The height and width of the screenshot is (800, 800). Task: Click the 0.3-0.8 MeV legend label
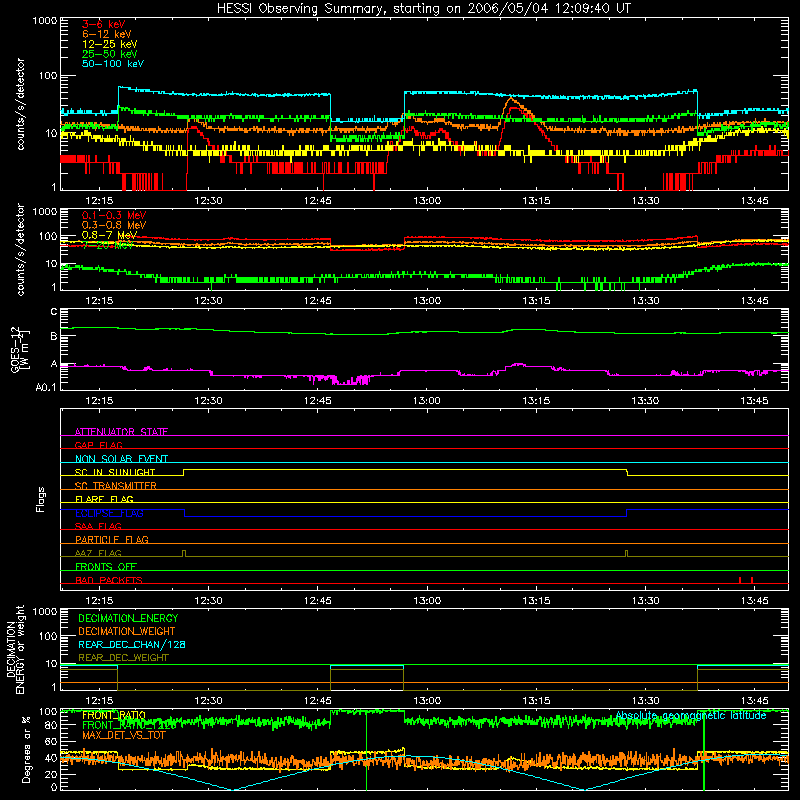[x=114, y=225]
